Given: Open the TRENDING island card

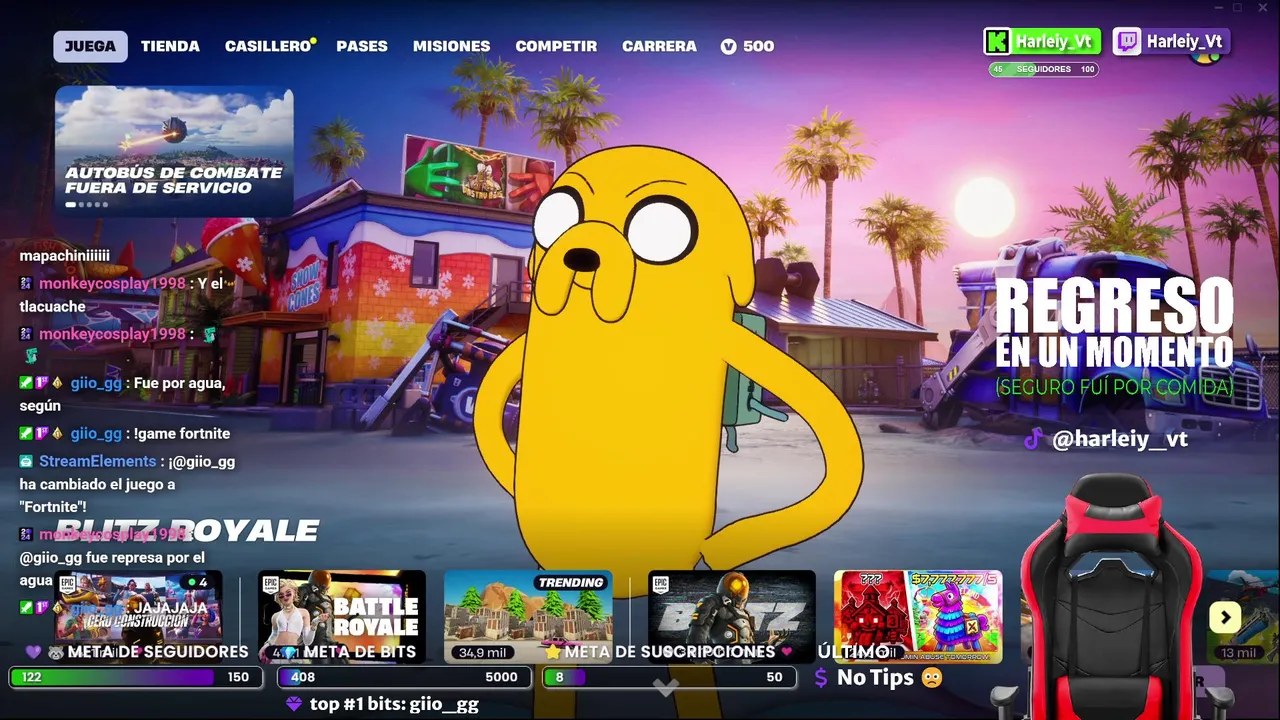Looking at the screenshot, I should [x=528, y=616].
